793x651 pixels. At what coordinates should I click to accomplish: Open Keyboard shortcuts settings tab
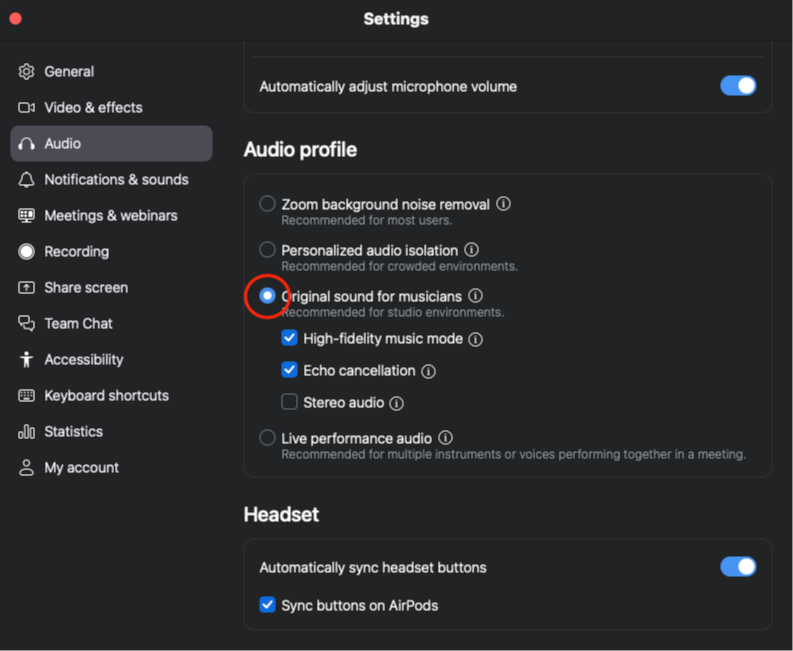pyautogui.click(x=106, y=396)
